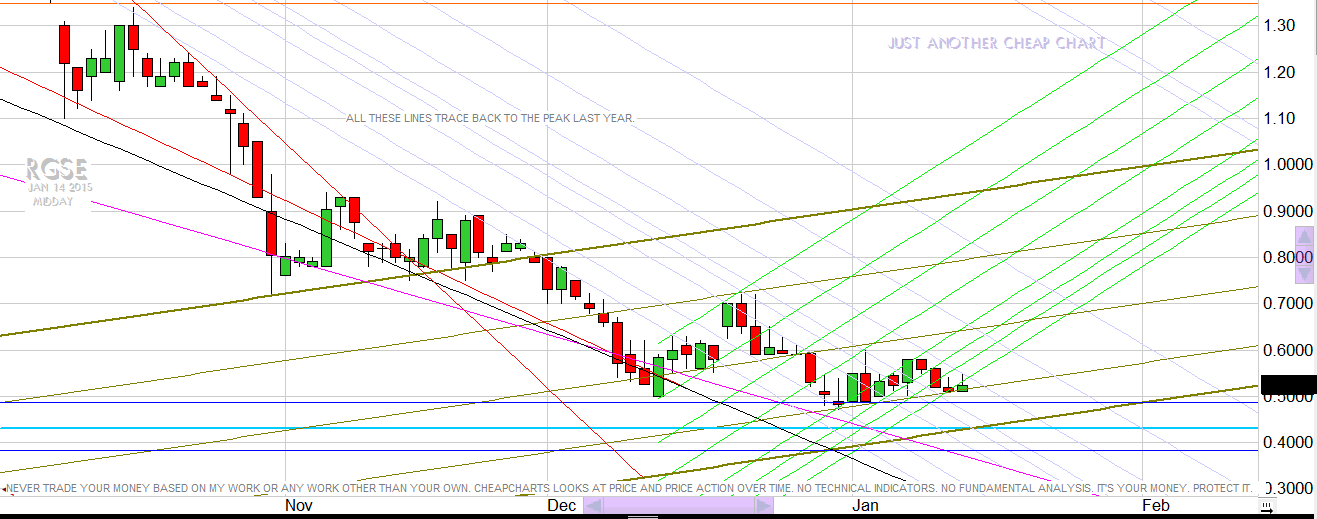Click the NEVER TRADE YOUR MONEY disclaimer text

(x=630, y=488)
